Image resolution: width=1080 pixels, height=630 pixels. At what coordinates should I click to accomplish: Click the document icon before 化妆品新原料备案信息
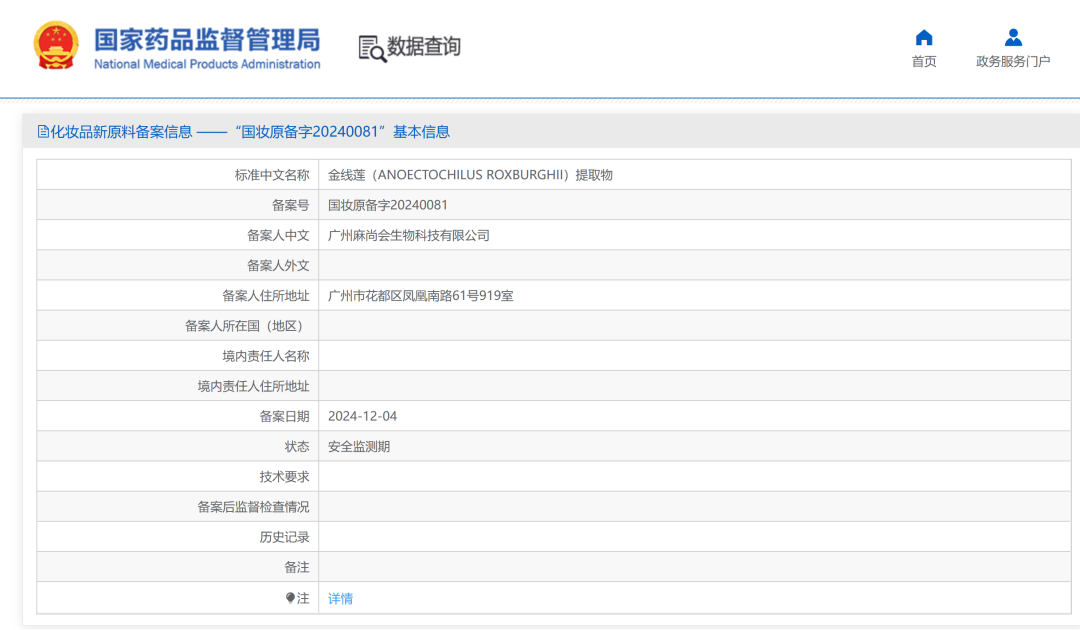coord(43,131)
